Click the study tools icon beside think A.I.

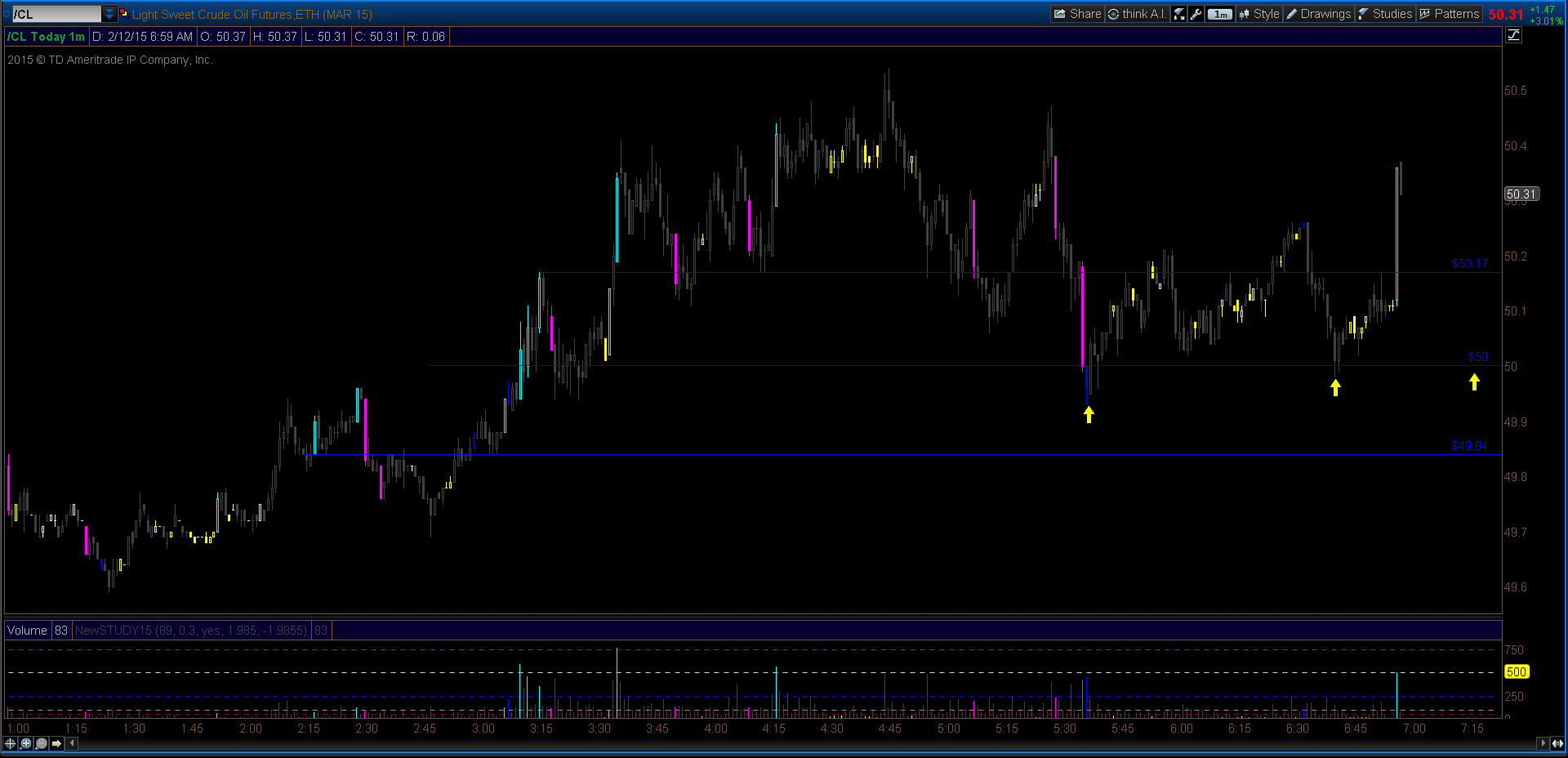pos(1178,14)
